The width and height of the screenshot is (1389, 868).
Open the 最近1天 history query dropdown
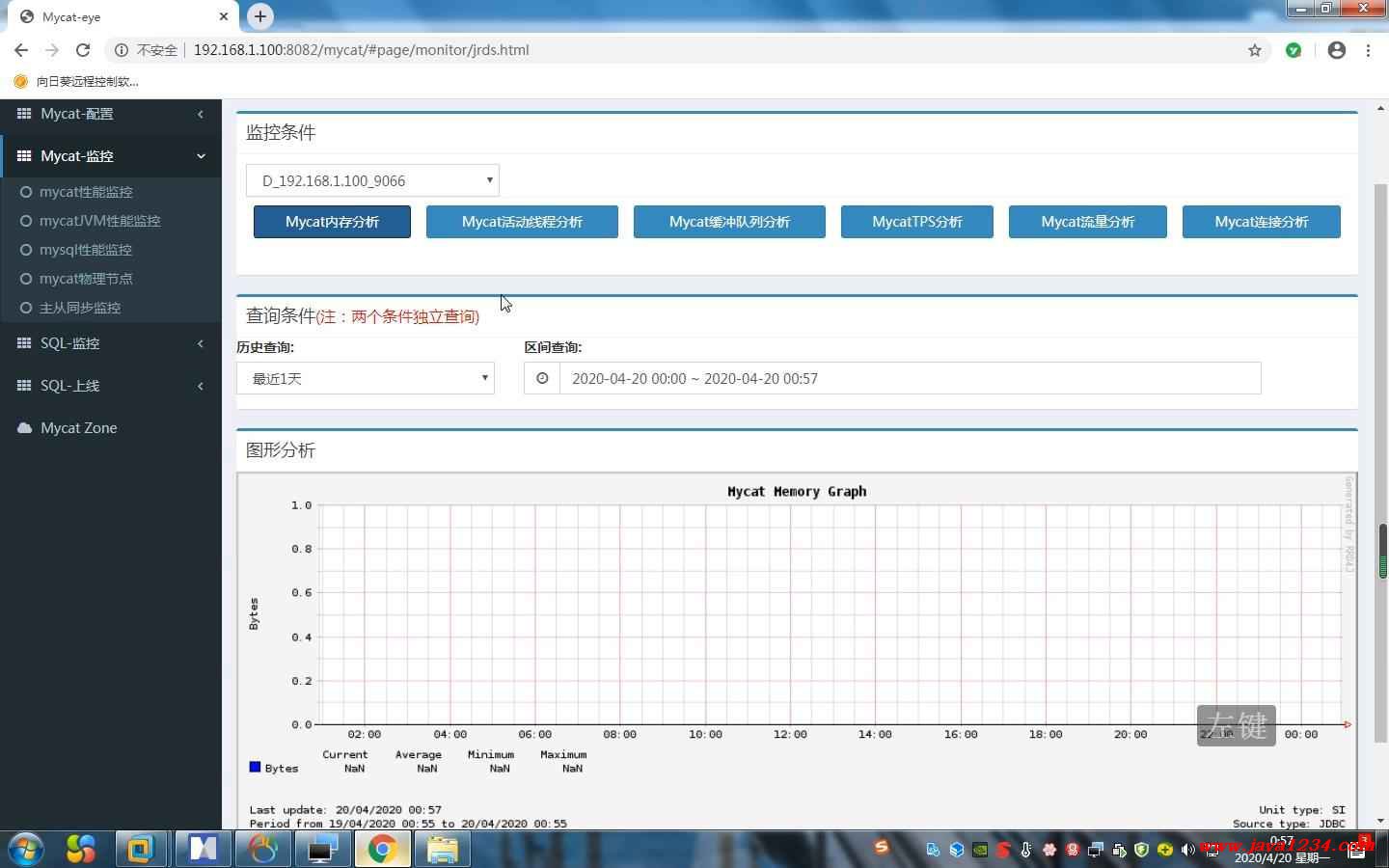[366, 378]
